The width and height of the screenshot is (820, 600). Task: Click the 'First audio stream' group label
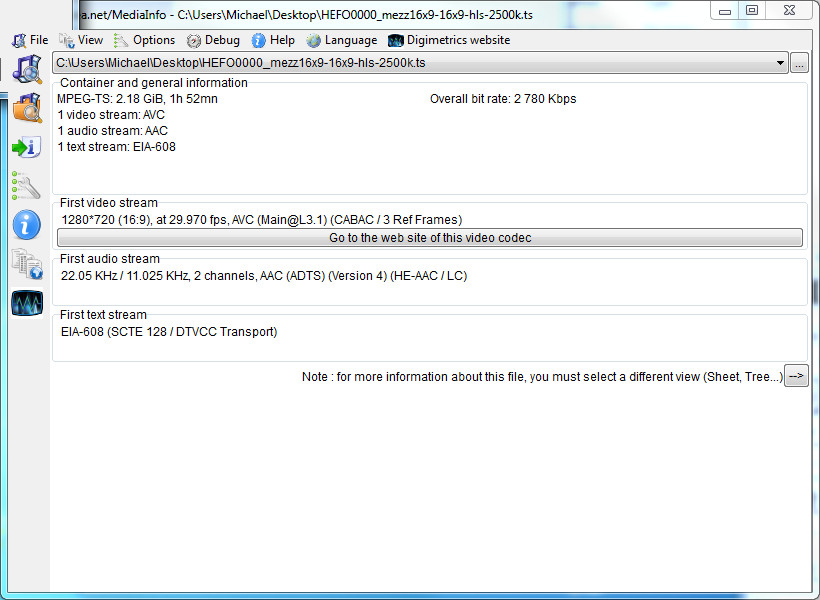[110, 259]
